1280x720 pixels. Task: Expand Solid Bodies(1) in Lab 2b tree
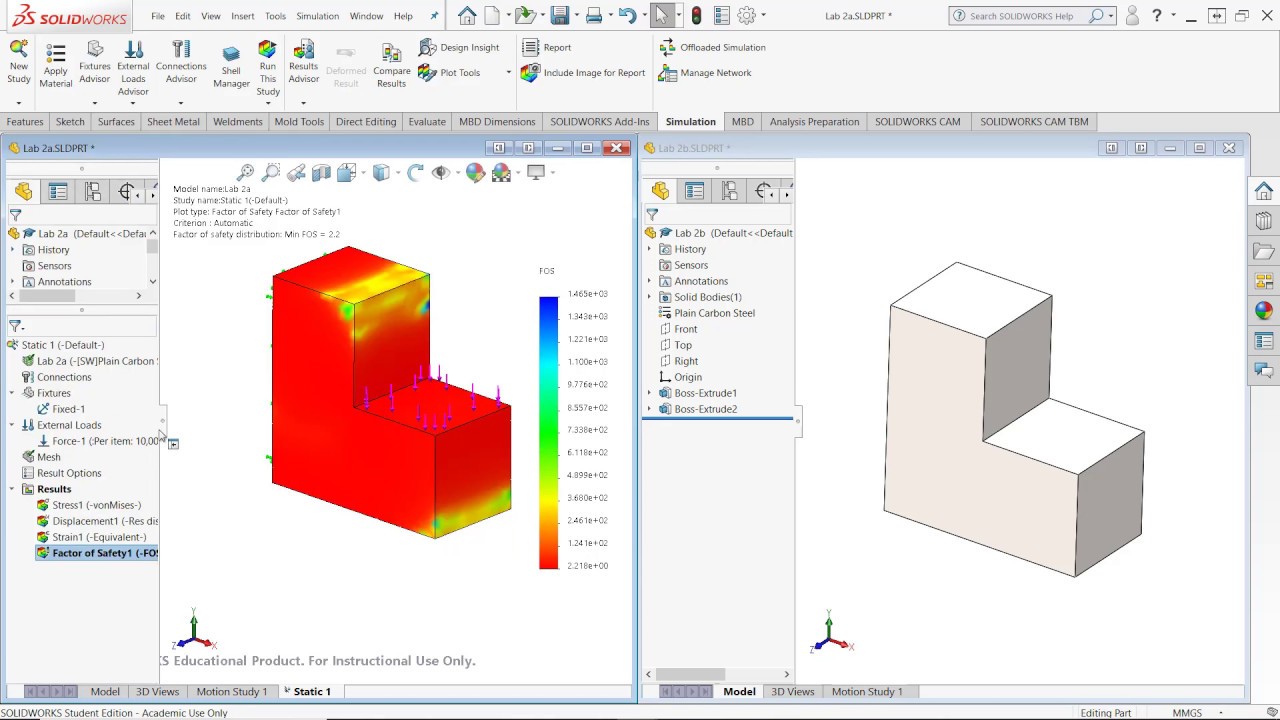649,297
